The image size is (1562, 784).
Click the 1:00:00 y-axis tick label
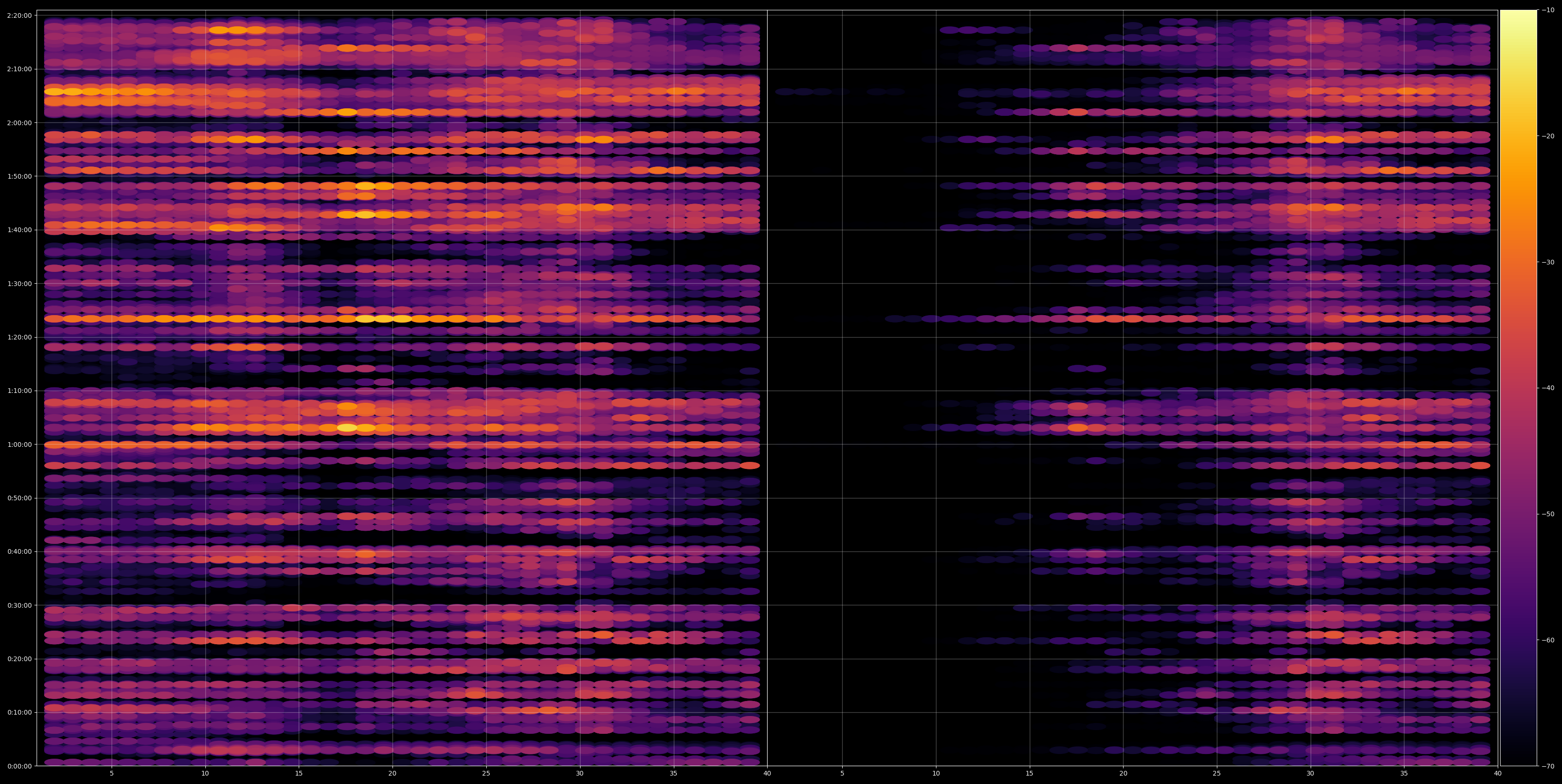[x=19, y=445]
